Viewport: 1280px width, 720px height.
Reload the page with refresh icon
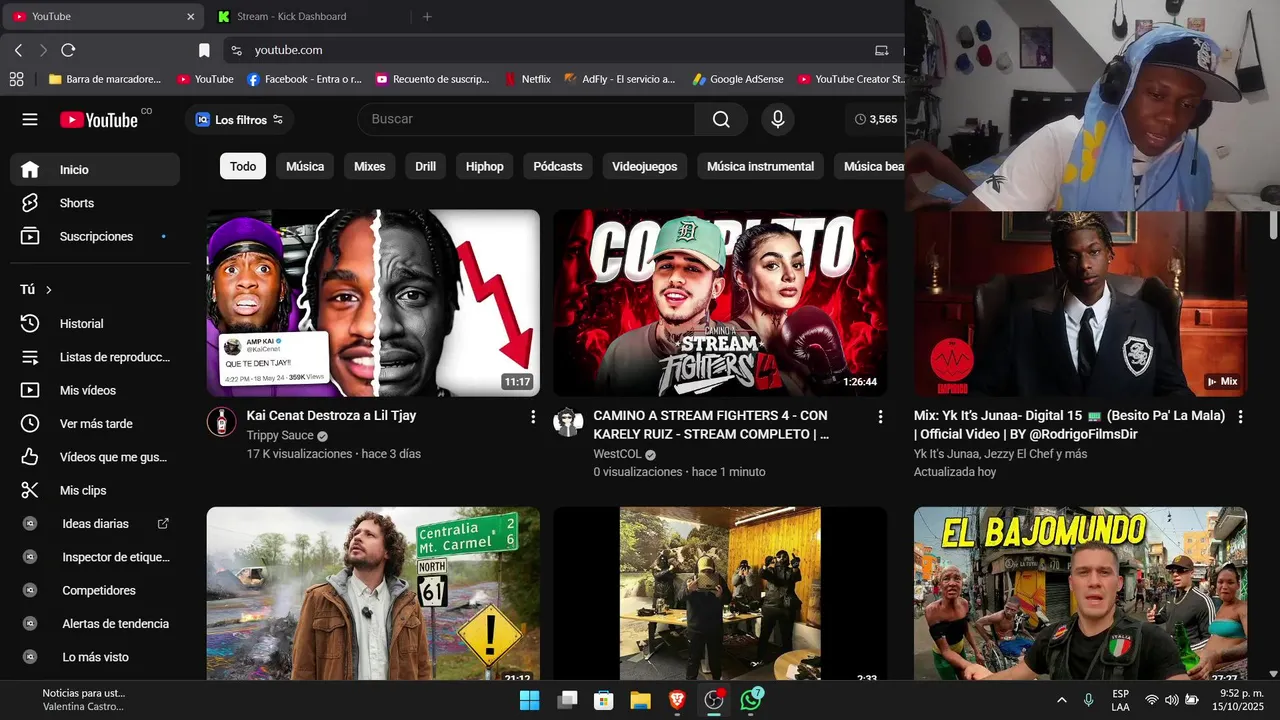[68, 50]
